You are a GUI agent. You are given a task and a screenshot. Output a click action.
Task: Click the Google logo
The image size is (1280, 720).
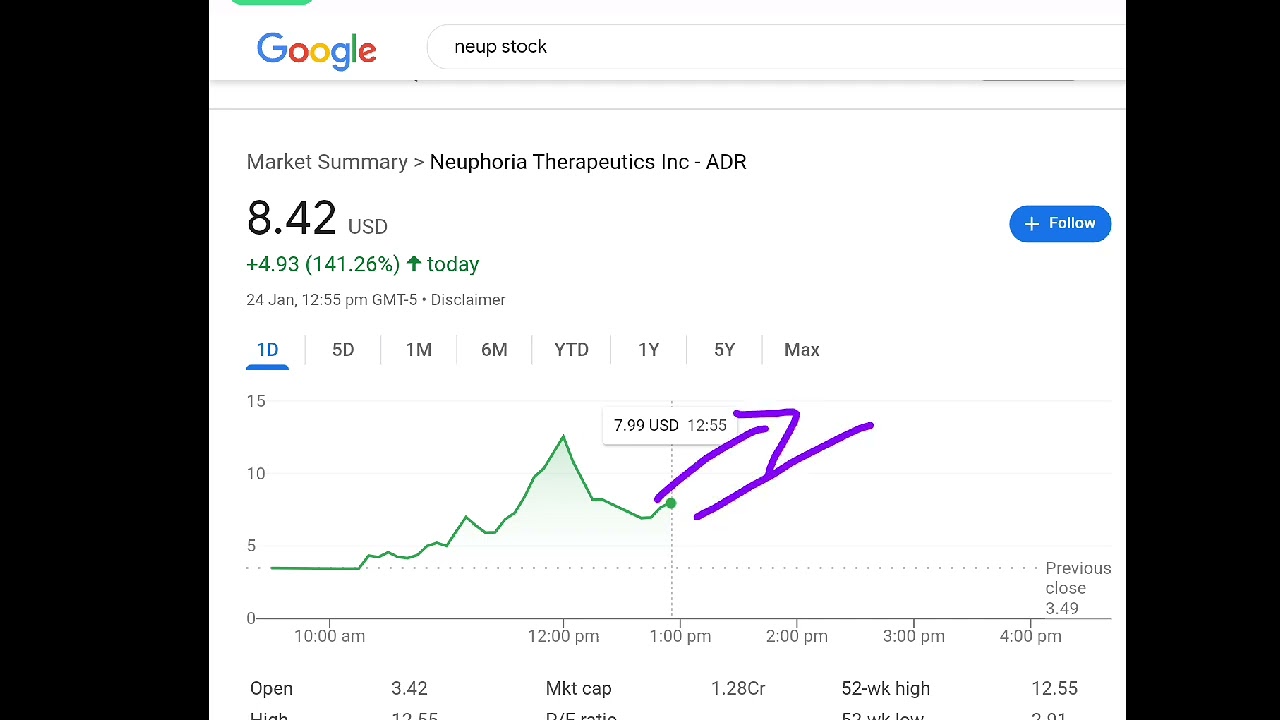[x=316, y=49]
